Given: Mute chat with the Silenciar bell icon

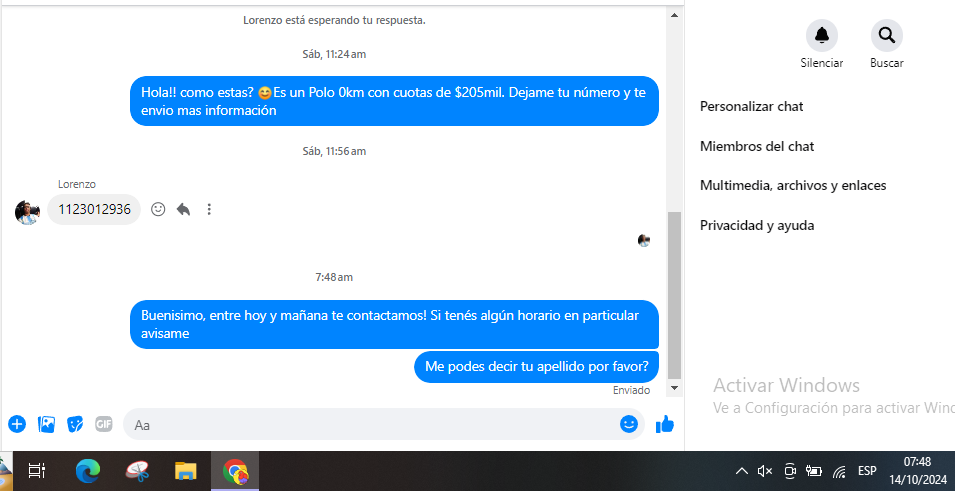Looking at the screenshot, I should click(822, 35).
